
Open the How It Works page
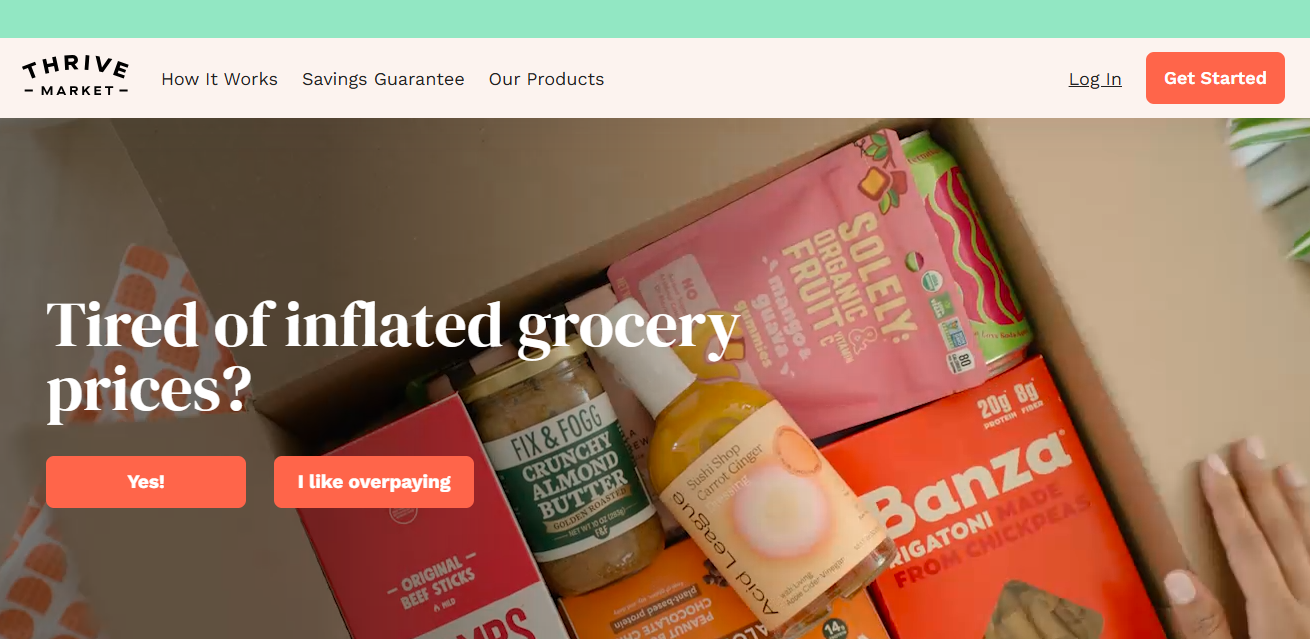pos(219,79)
